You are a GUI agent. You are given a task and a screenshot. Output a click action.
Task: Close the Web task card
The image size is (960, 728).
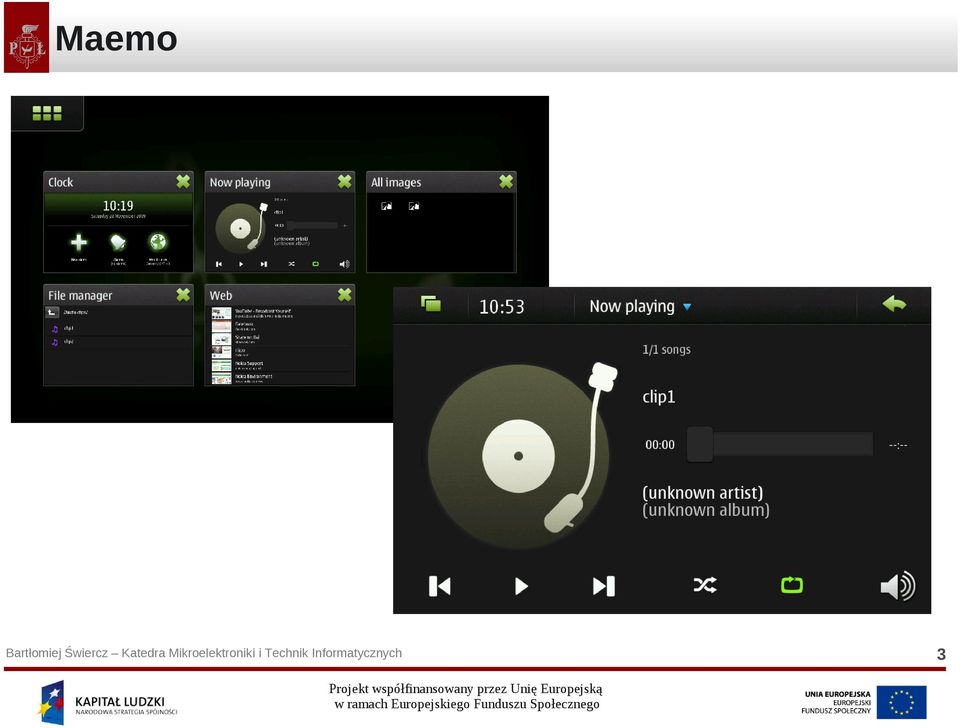pyautogui.click(x=345, y=295)
